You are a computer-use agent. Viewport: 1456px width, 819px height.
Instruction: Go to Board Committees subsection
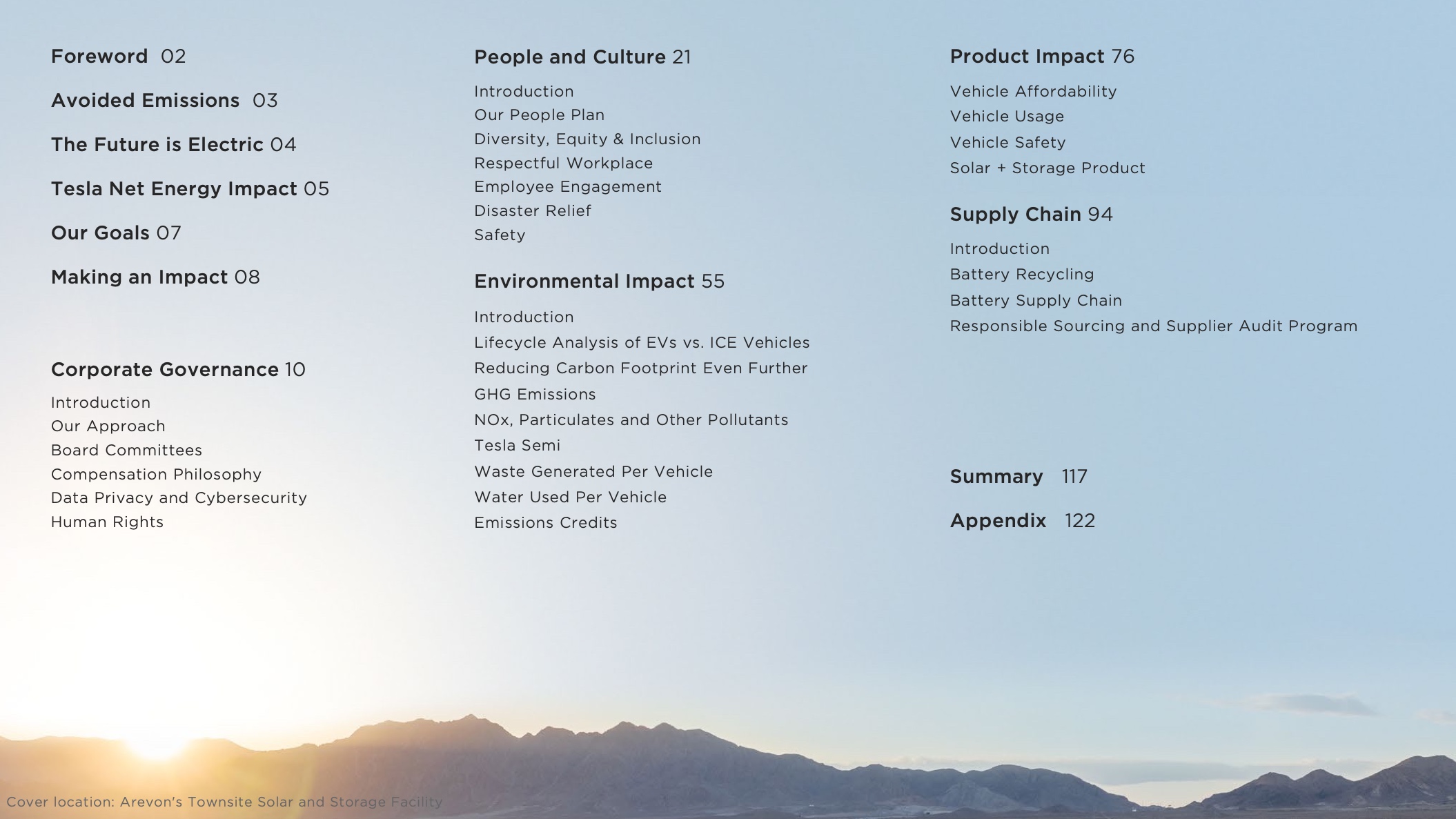[126, 451]
